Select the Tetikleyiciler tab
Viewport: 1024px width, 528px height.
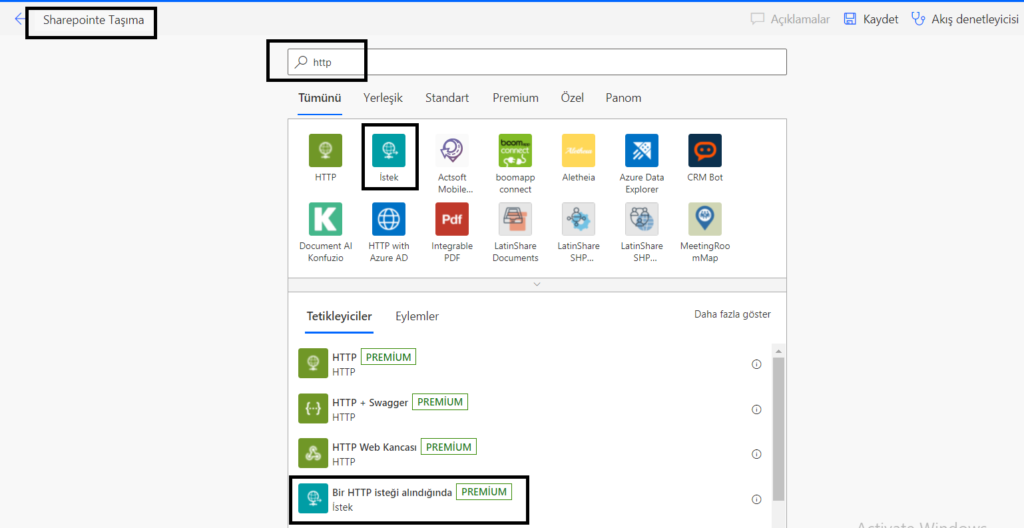coord(339,316)
